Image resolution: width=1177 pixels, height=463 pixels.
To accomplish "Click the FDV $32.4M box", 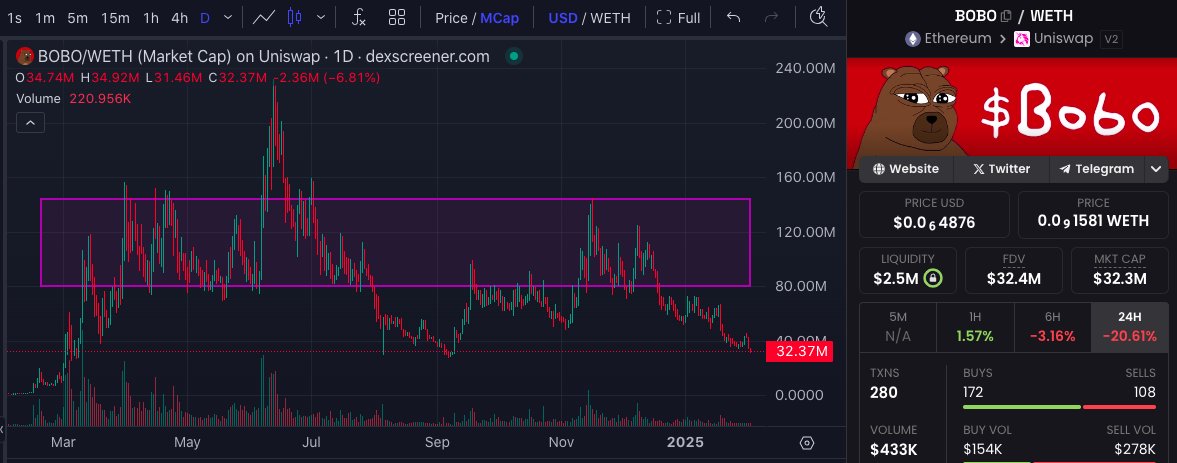I will click(1013, 271).
